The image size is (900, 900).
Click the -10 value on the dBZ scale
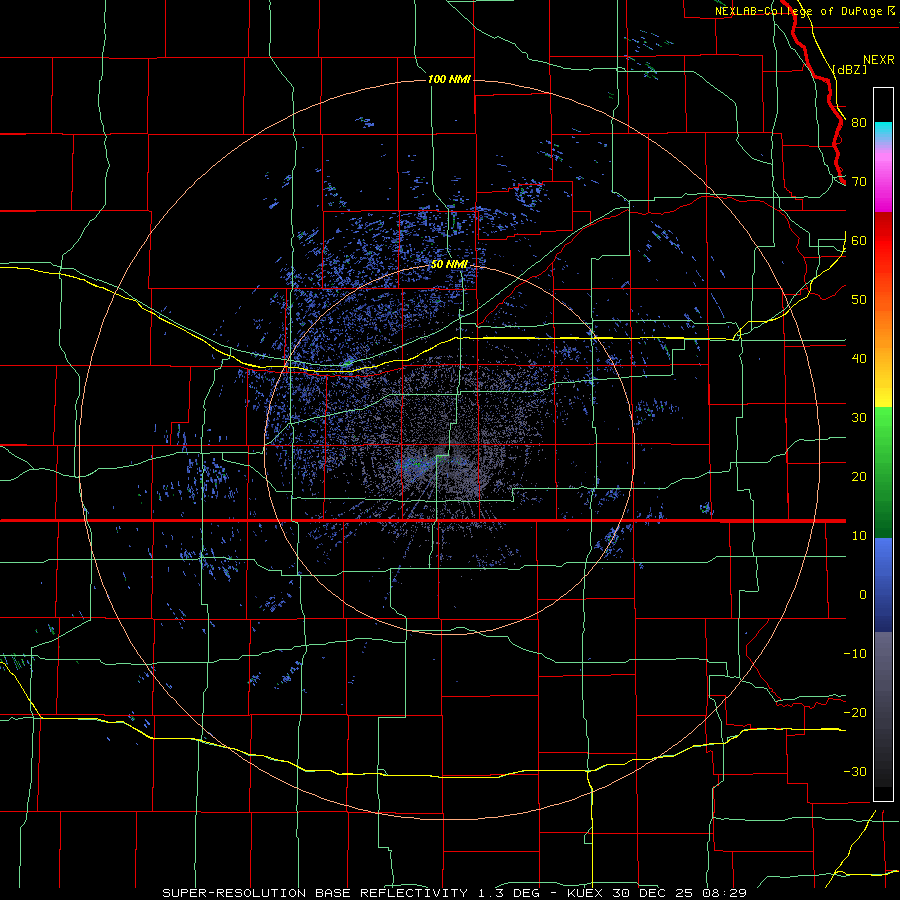(855, 654)
